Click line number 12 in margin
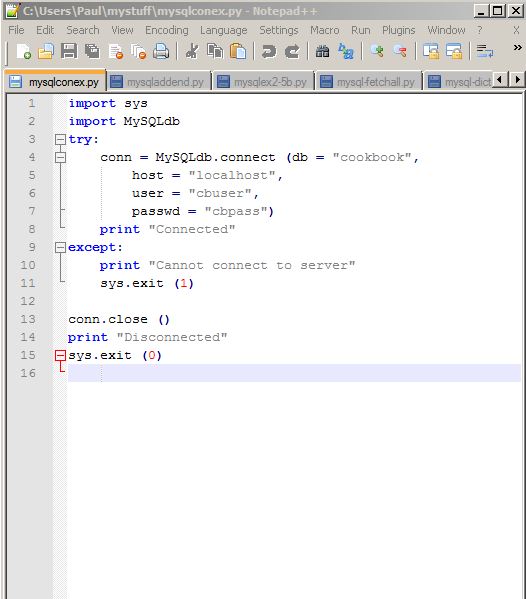526x599 pixels. click(x=28, y=301)
